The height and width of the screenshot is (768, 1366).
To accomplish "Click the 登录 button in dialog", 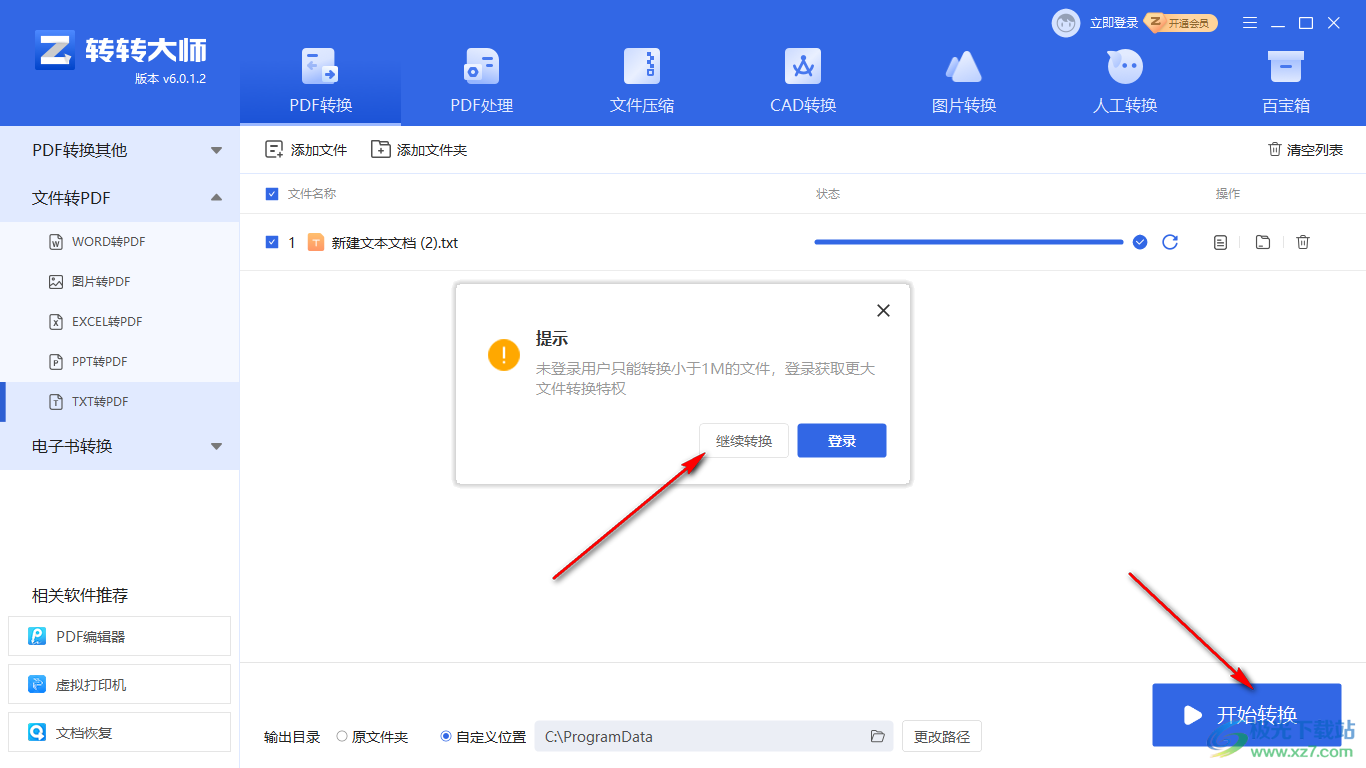I will [842, 441].
